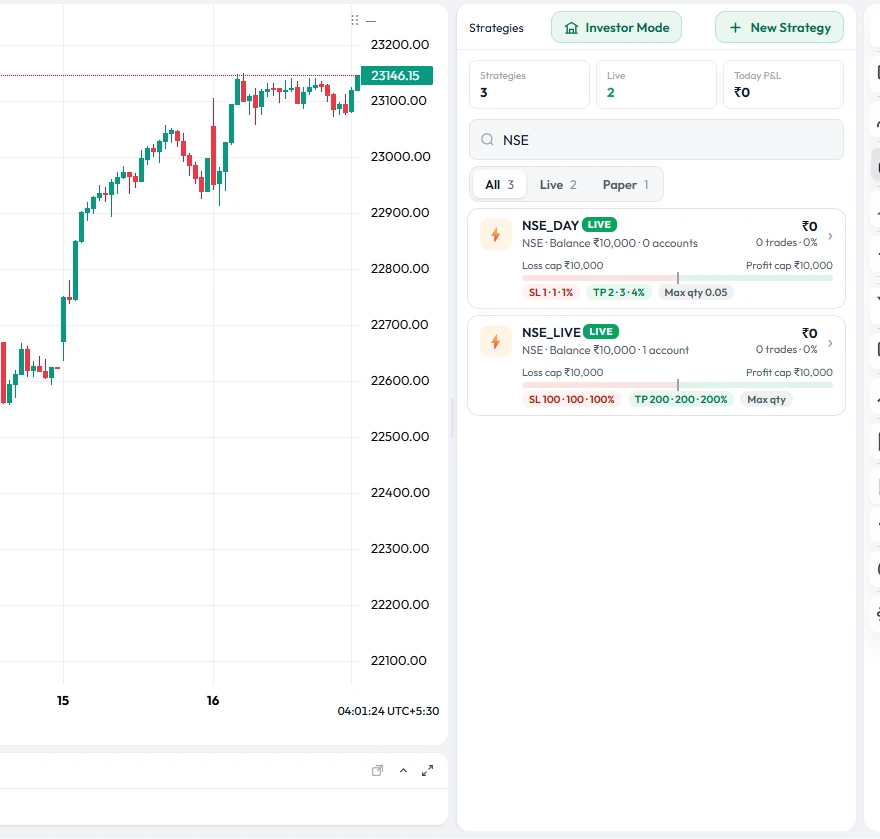Click the chart clock 04:01:24 UTC+5:30
Viewport: 880px width, 839px height.
pyautogui.click(x=388, y=711)
